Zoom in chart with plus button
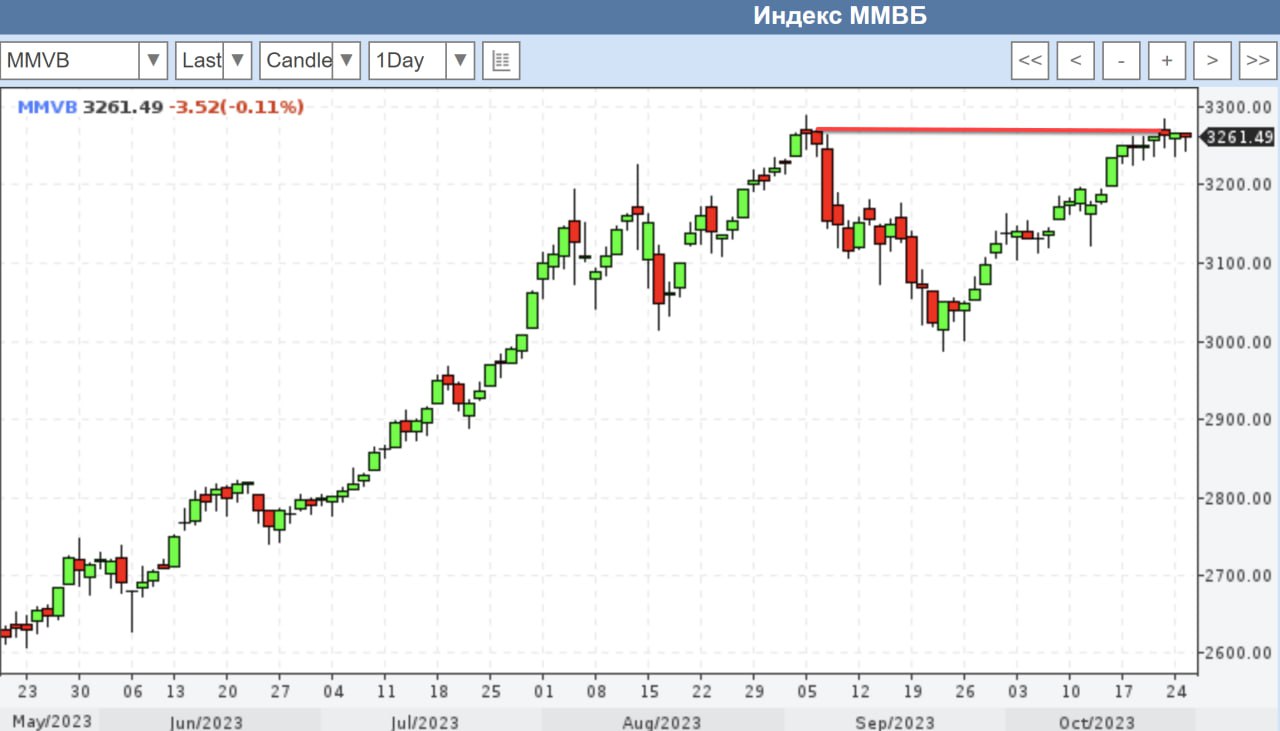This screenshot has height=731, width=1280. tap(1166, 60)
